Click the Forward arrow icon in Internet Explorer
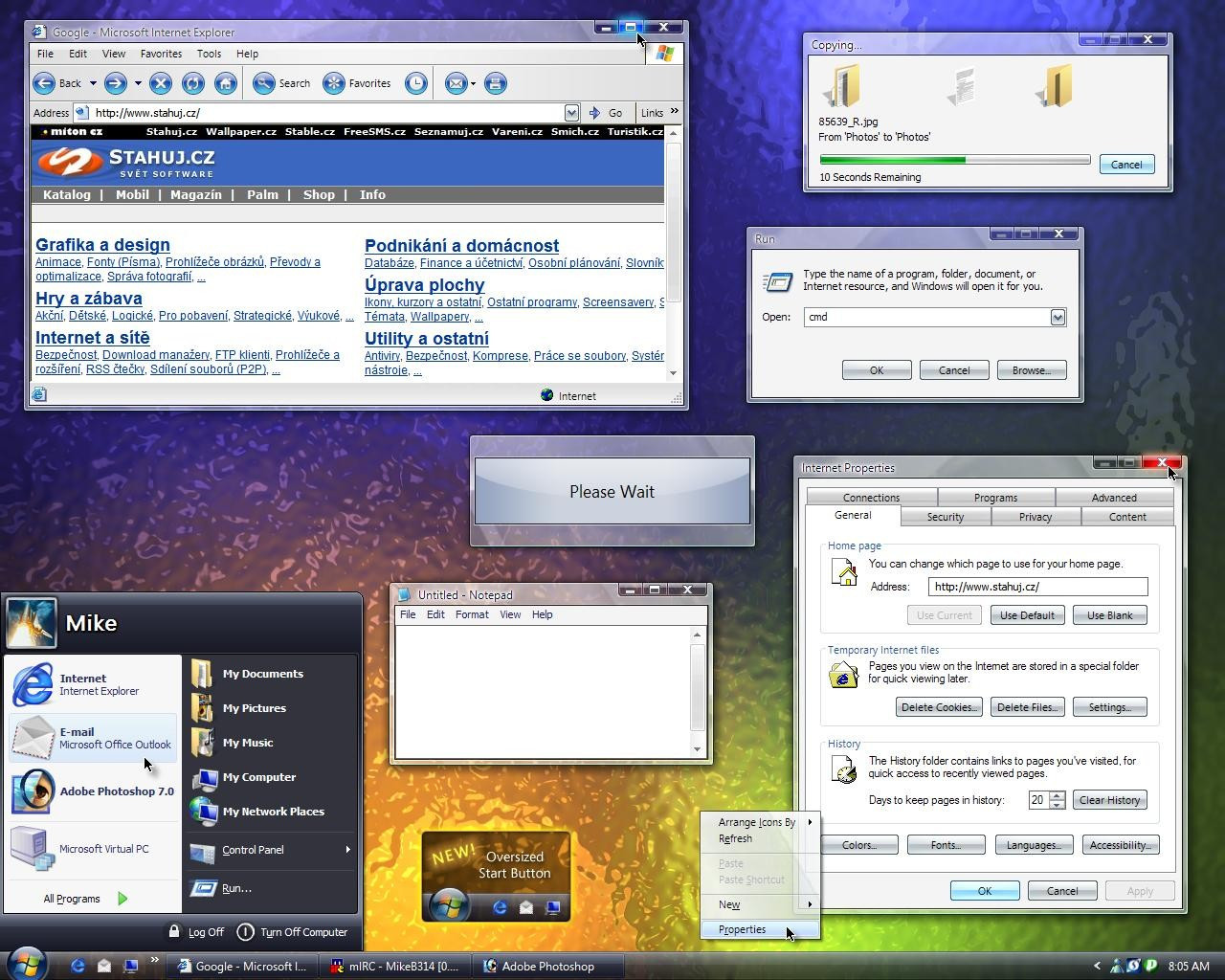 115,83
